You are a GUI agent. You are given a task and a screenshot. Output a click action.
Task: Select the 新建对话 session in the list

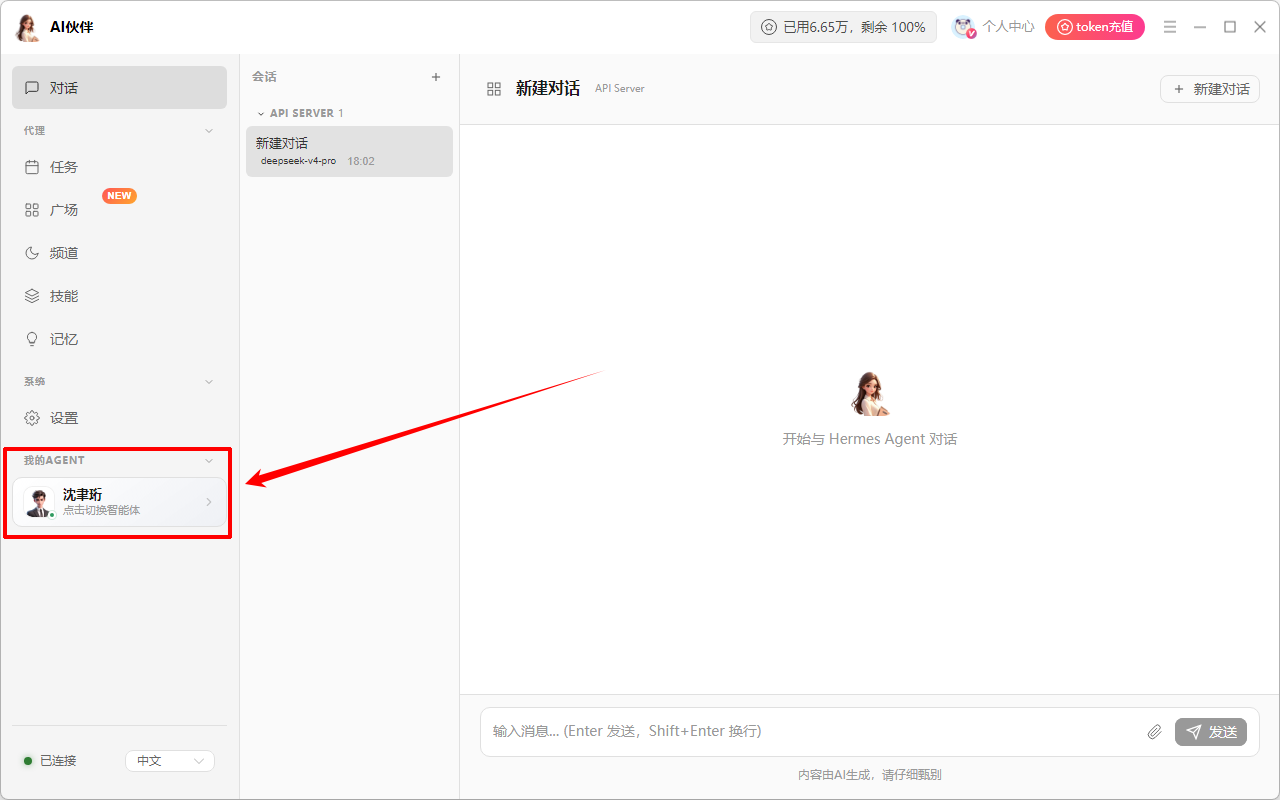tap(349, 151)
